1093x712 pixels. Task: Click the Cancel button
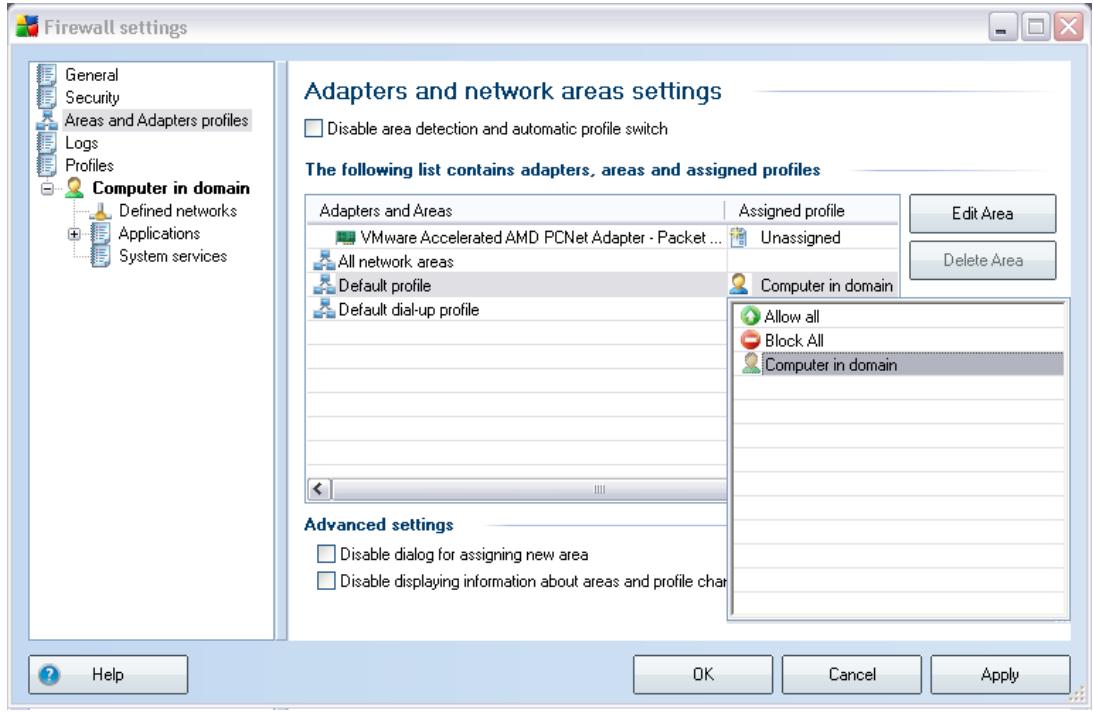pos(852,674)
